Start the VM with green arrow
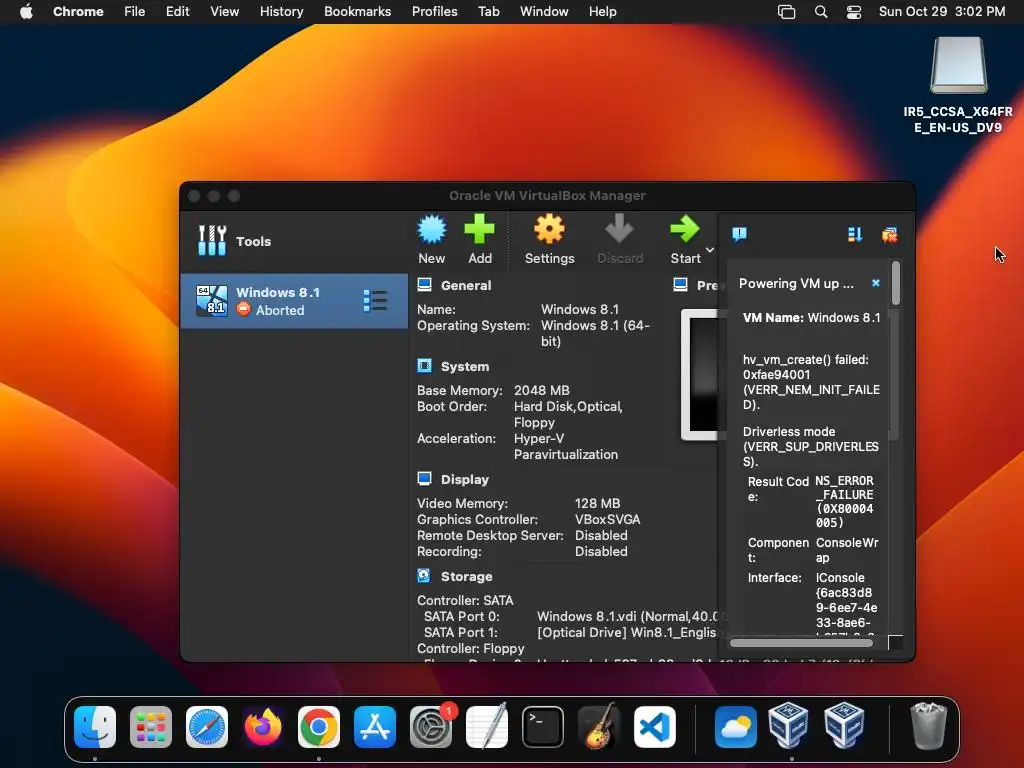This screenshot has width=1024, height=768. point(684,229)
